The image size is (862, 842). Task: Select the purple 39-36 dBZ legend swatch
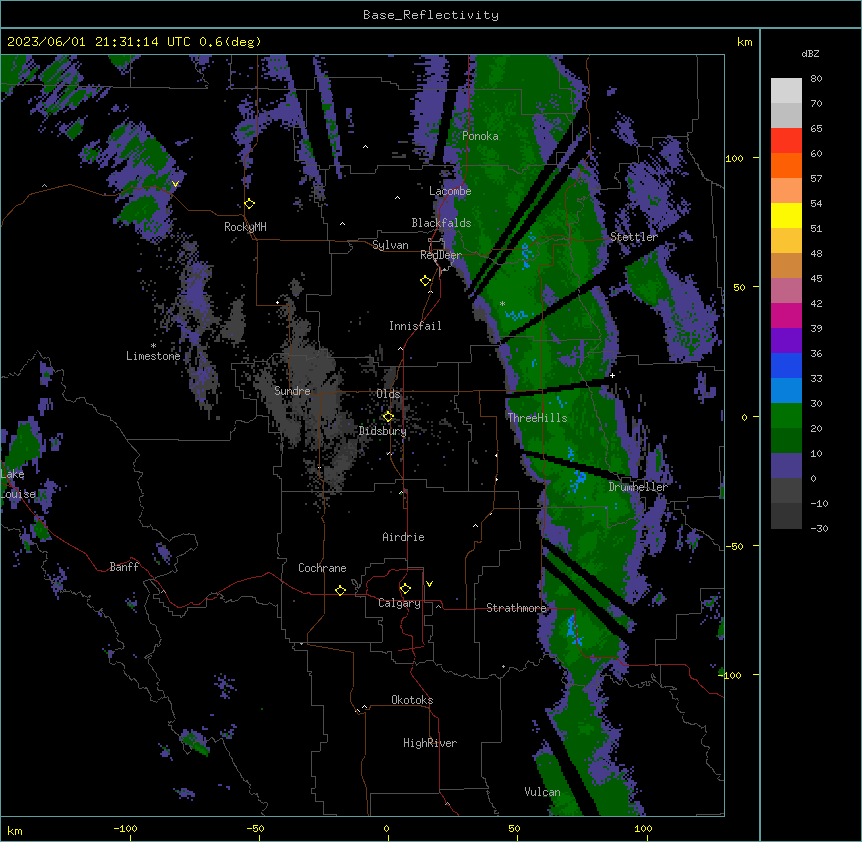(x=786, y=341)
